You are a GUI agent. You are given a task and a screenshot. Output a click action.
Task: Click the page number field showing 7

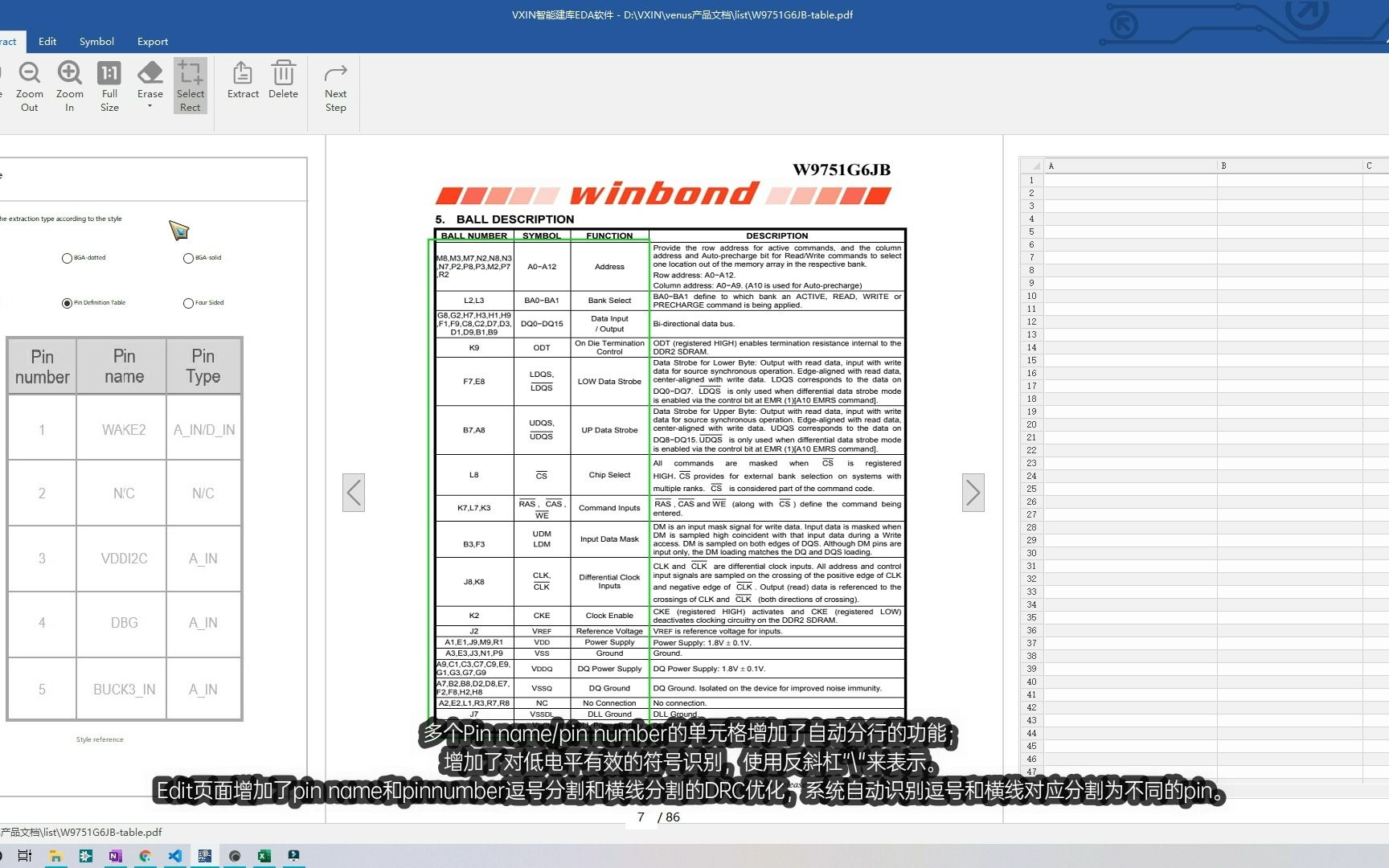[641, 817]
